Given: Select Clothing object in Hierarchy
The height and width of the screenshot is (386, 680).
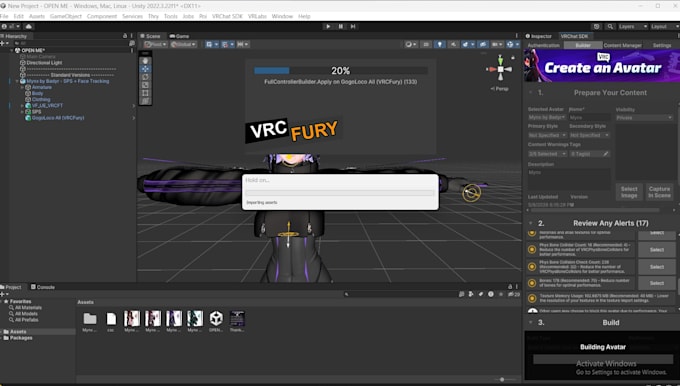Looking at the screenshot, I should (41, 99).
